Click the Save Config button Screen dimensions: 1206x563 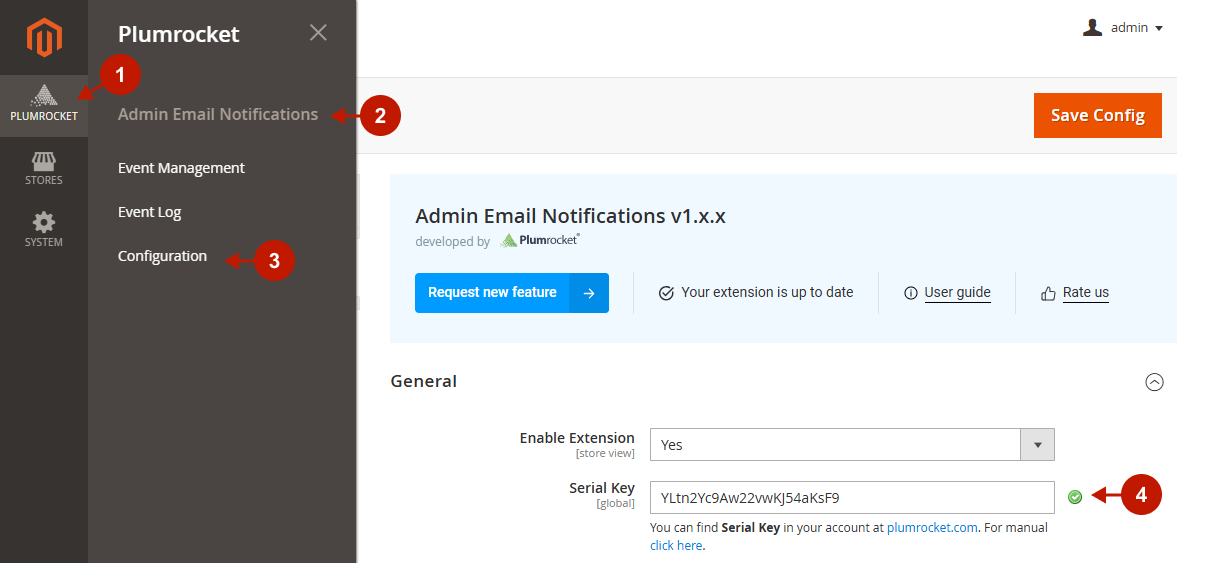(1097, 116)
